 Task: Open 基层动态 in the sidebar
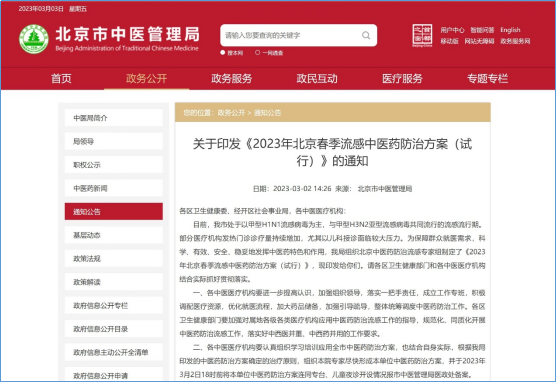114,235
